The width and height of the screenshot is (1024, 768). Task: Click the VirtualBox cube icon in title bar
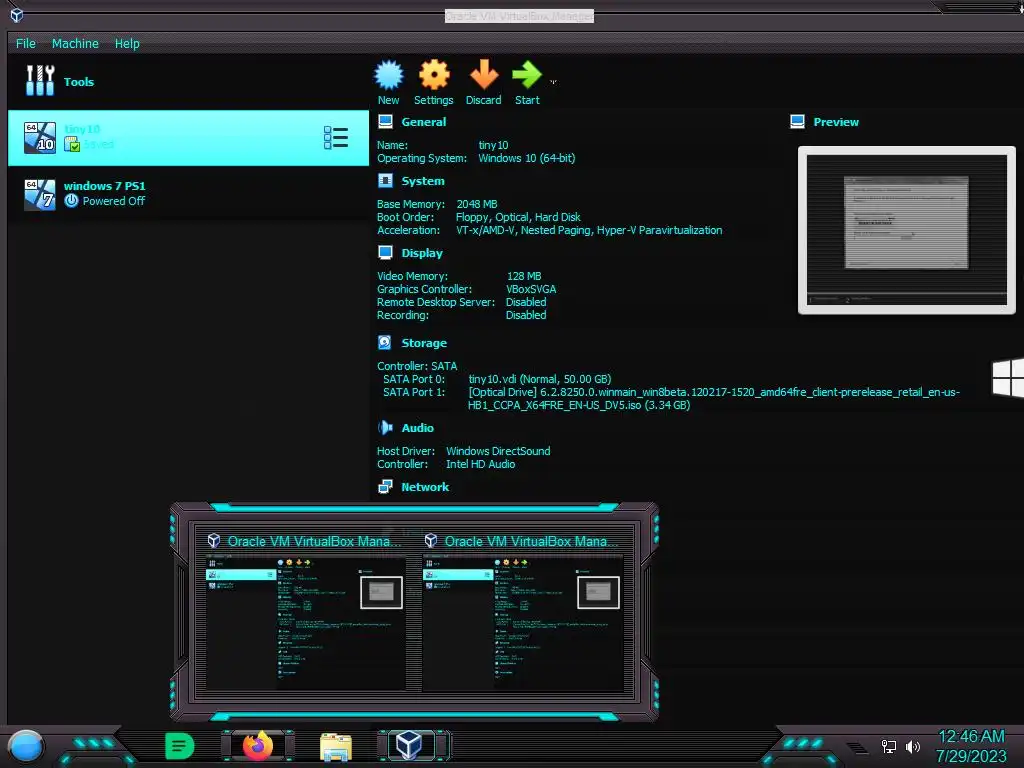click(17, 14)
